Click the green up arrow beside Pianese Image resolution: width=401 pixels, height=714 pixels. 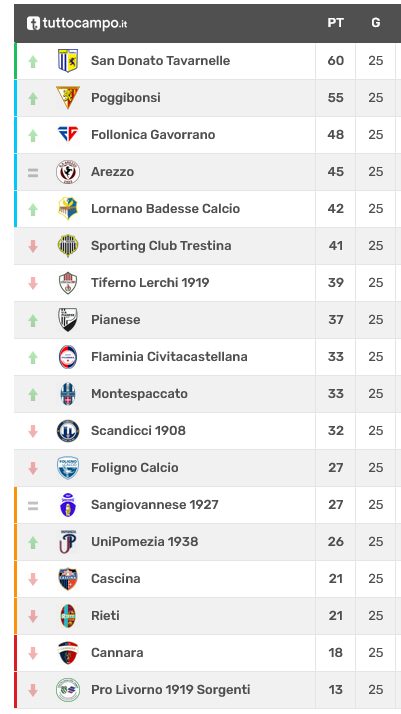33,321
